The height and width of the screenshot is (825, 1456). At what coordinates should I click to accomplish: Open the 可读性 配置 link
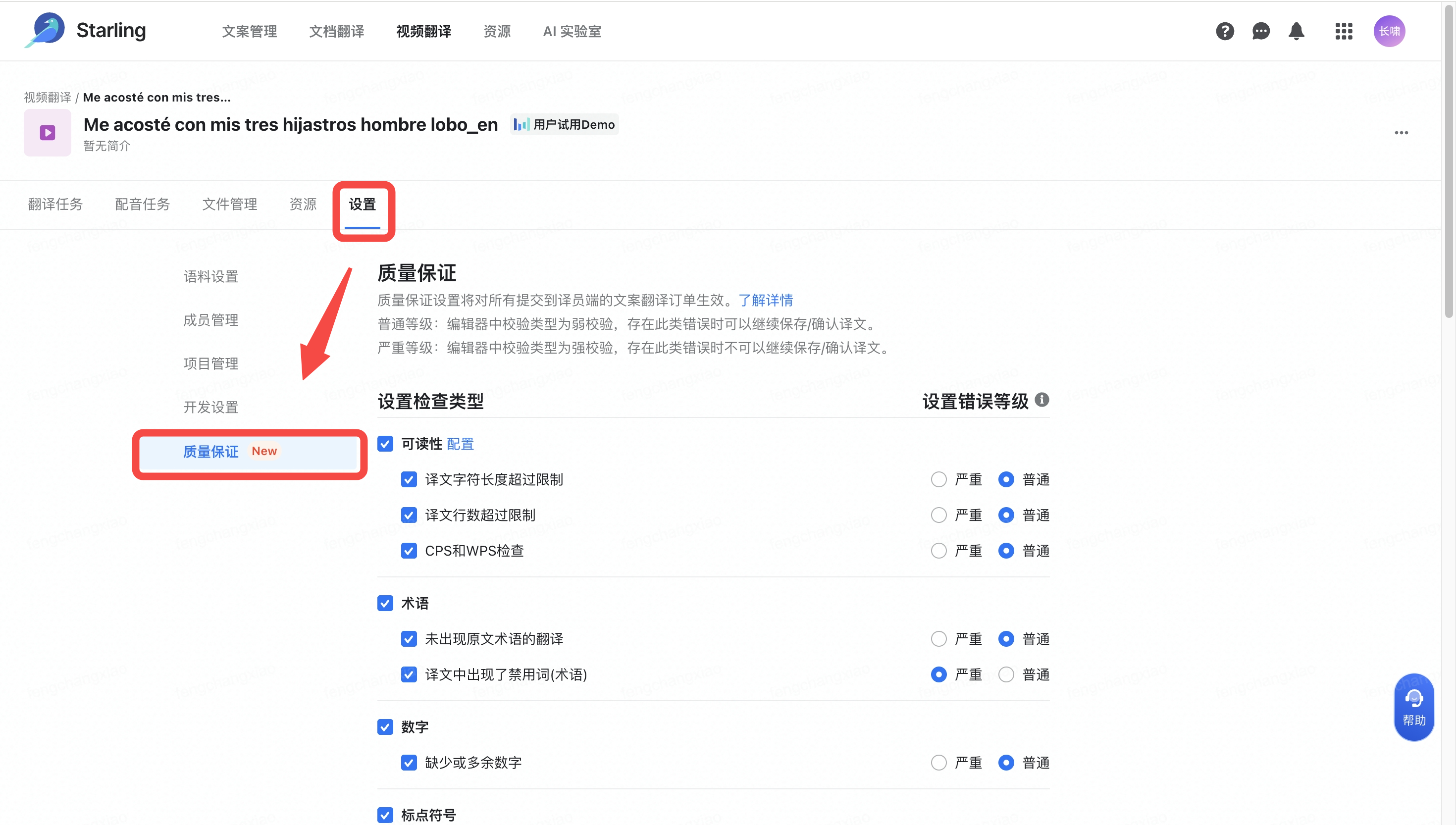click(x=460, y=444)
